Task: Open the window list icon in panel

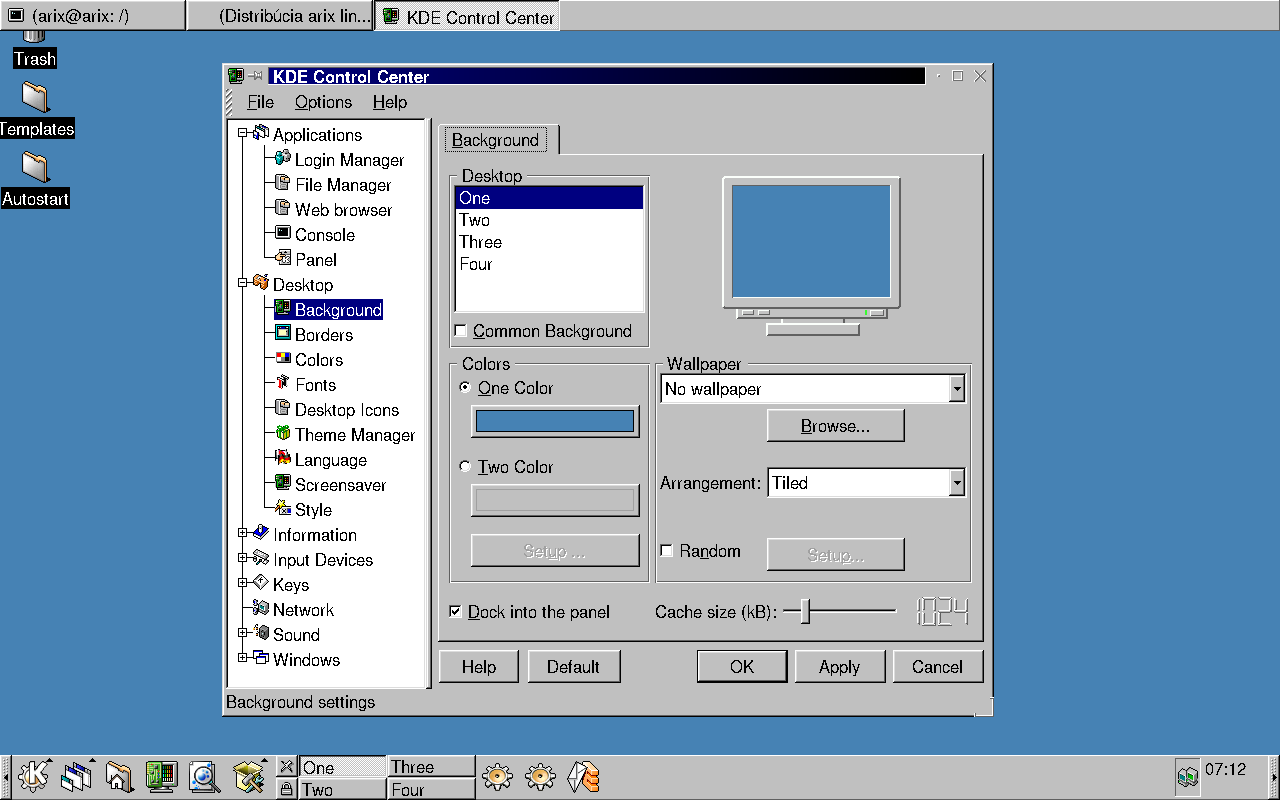Action: click(76, 775)
